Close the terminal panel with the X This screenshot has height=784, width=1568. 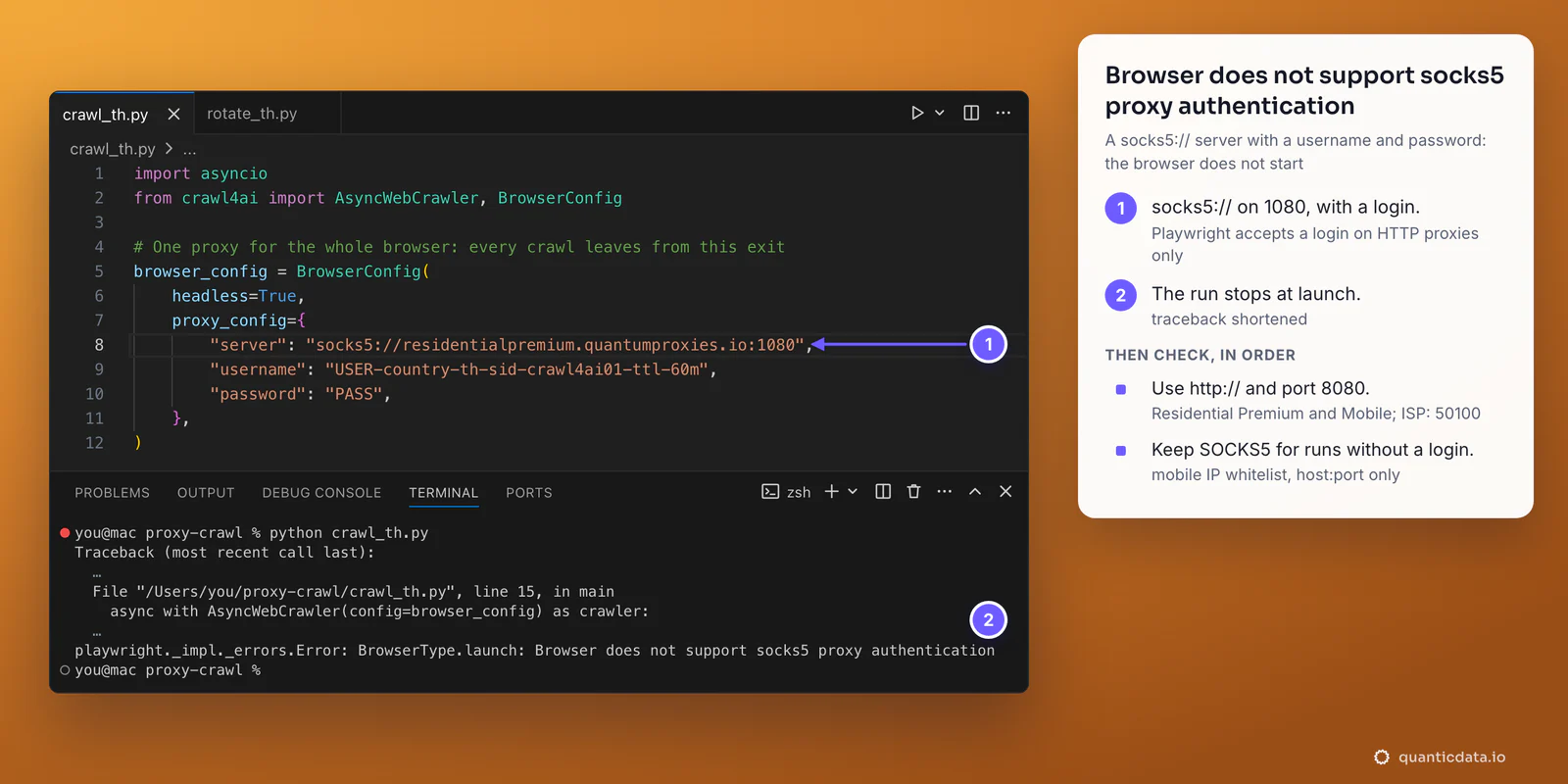(x=1005, y=491)
